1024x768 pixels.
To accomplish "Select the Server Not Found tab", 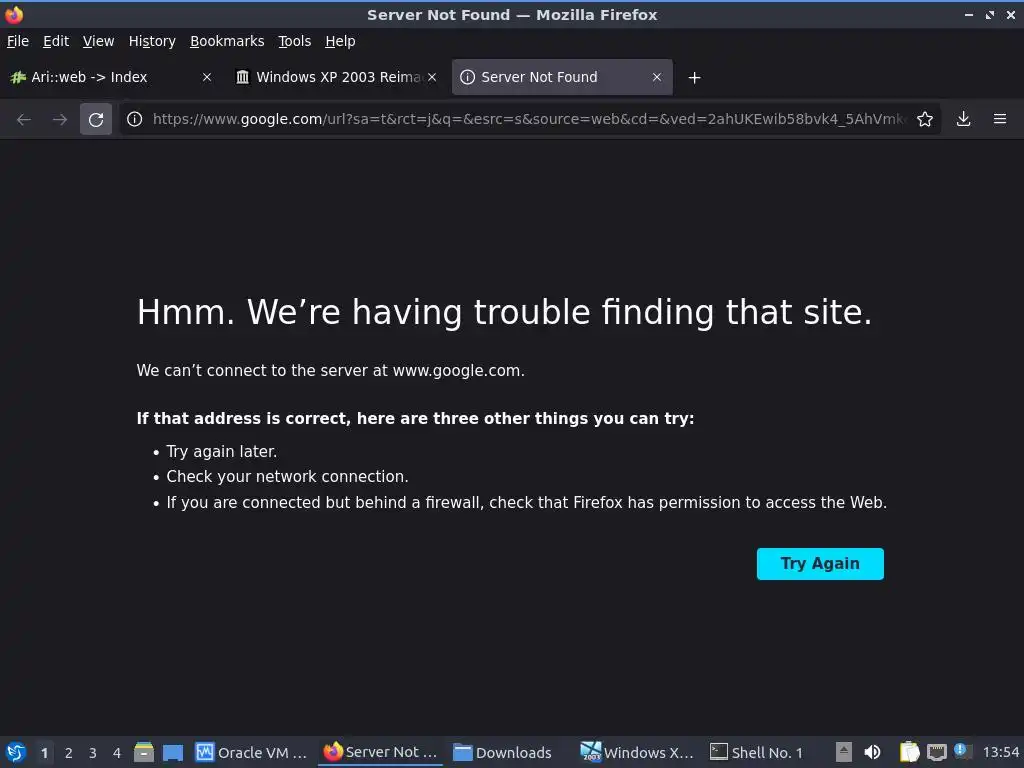I will point(562,77).
